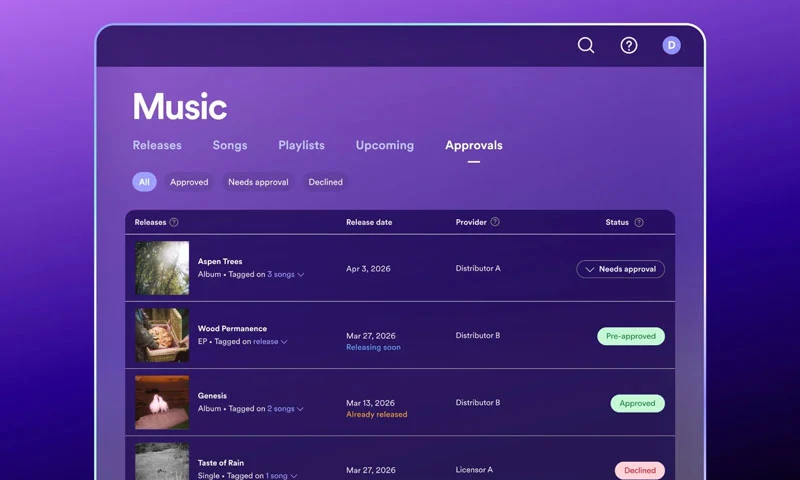Expand 'release' tag on Wood Permanence
Screen dimensions: 800x480
[270, 341]
